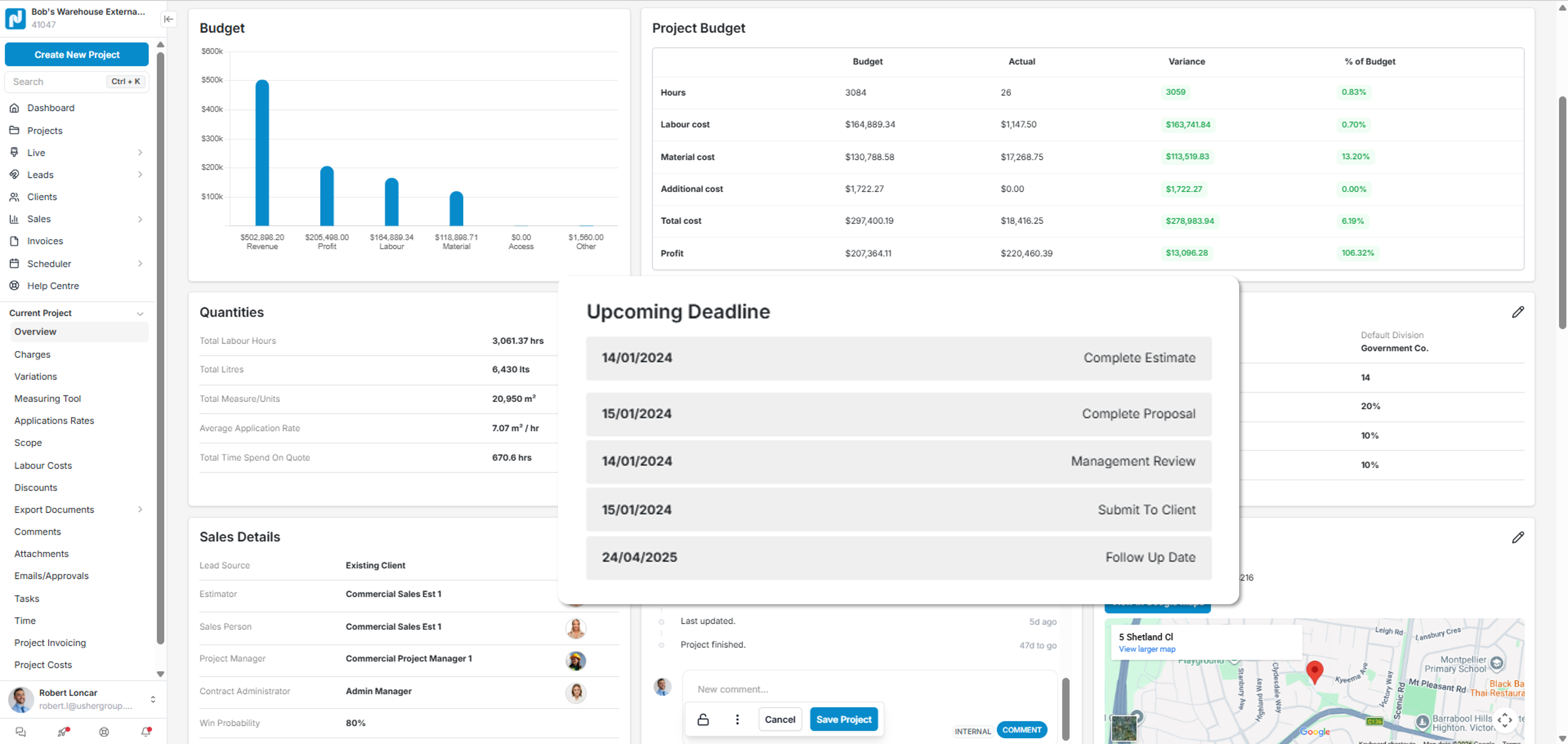The width and height of the screenshot is (1568, 744).
Task: Expand the Live menu chevron
Action: click(x=140, y=153)
